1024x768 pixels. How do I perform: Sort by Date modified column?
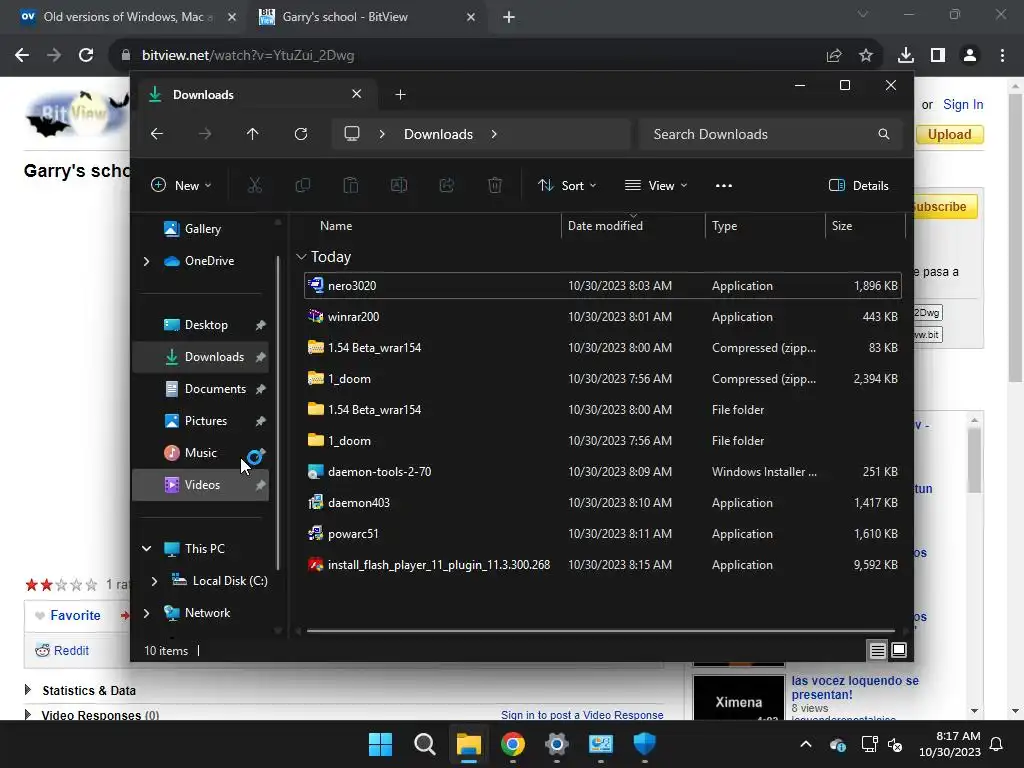633,225
